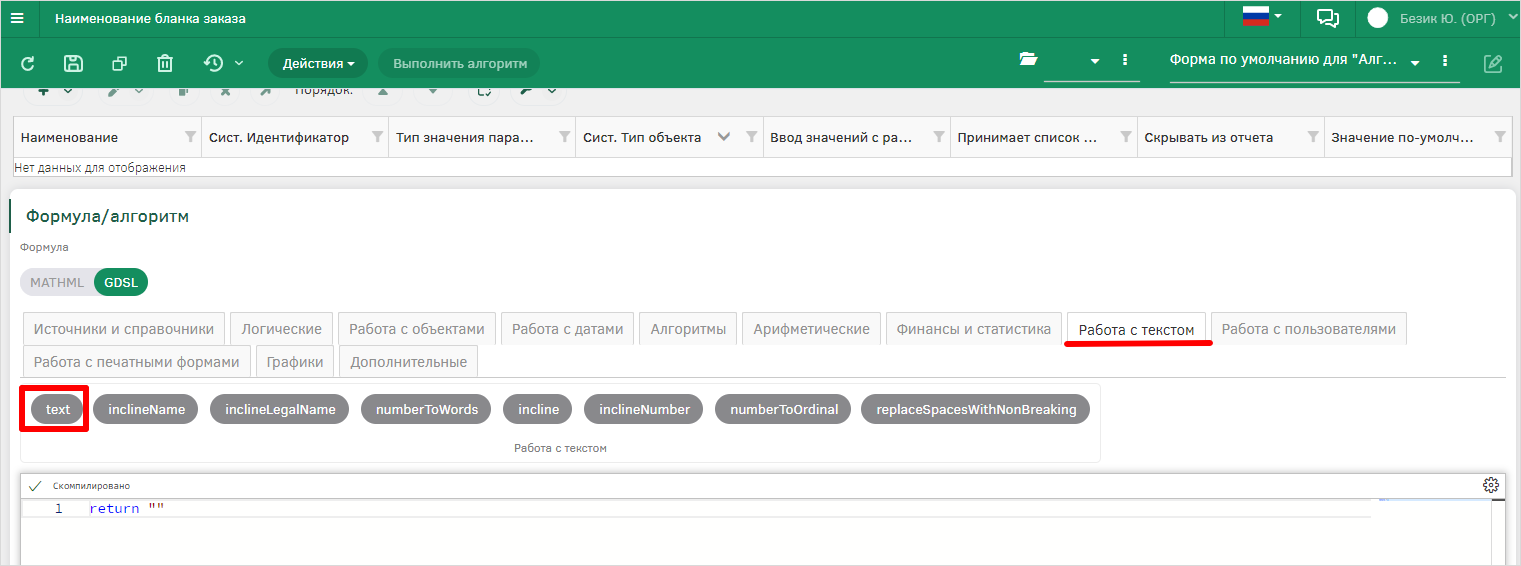
Task: Click the duplicate record icon
Action: coord(119,63)
